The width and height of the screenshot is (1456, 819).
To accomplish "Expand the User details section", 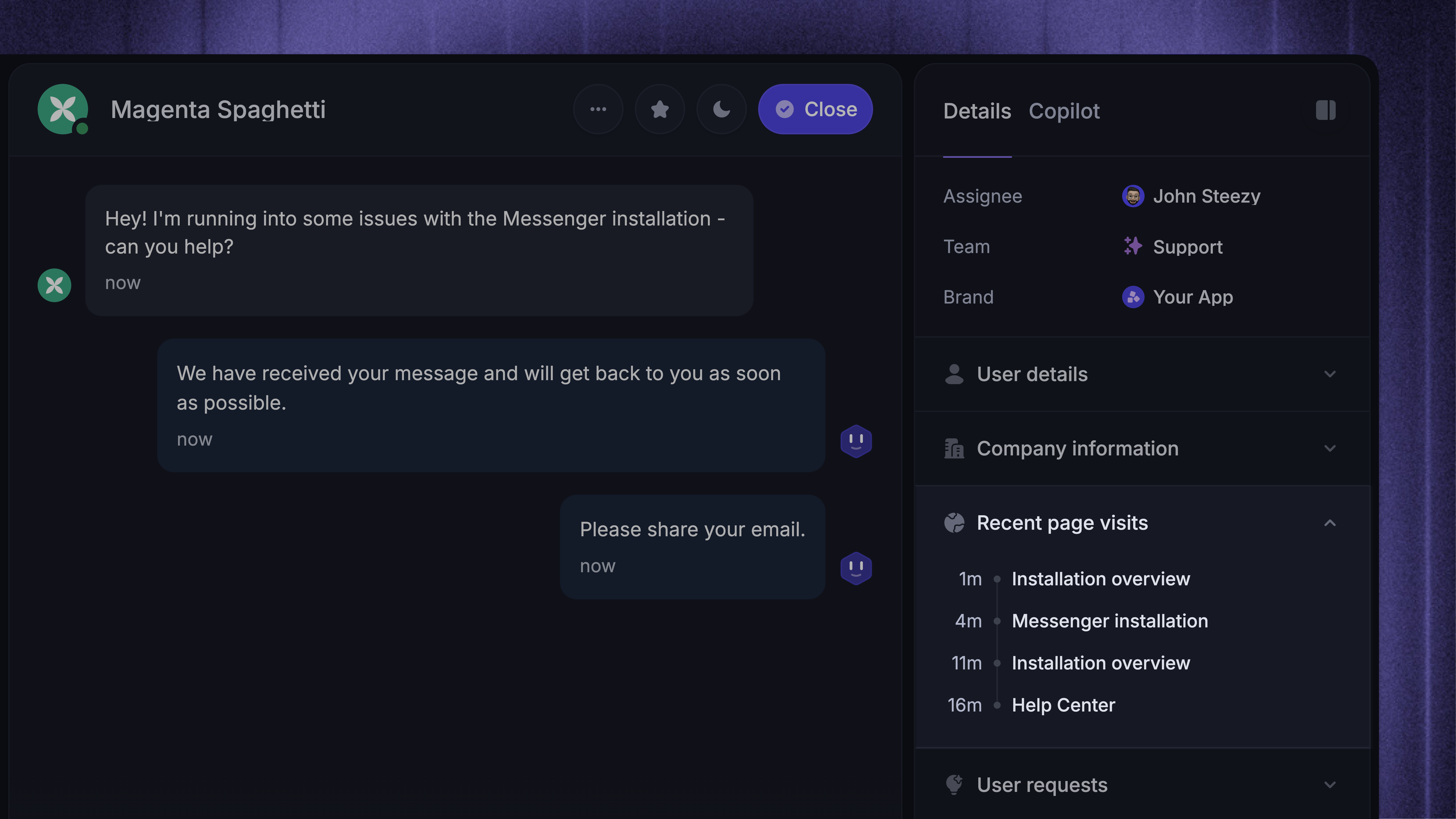I will point(1142,374).
